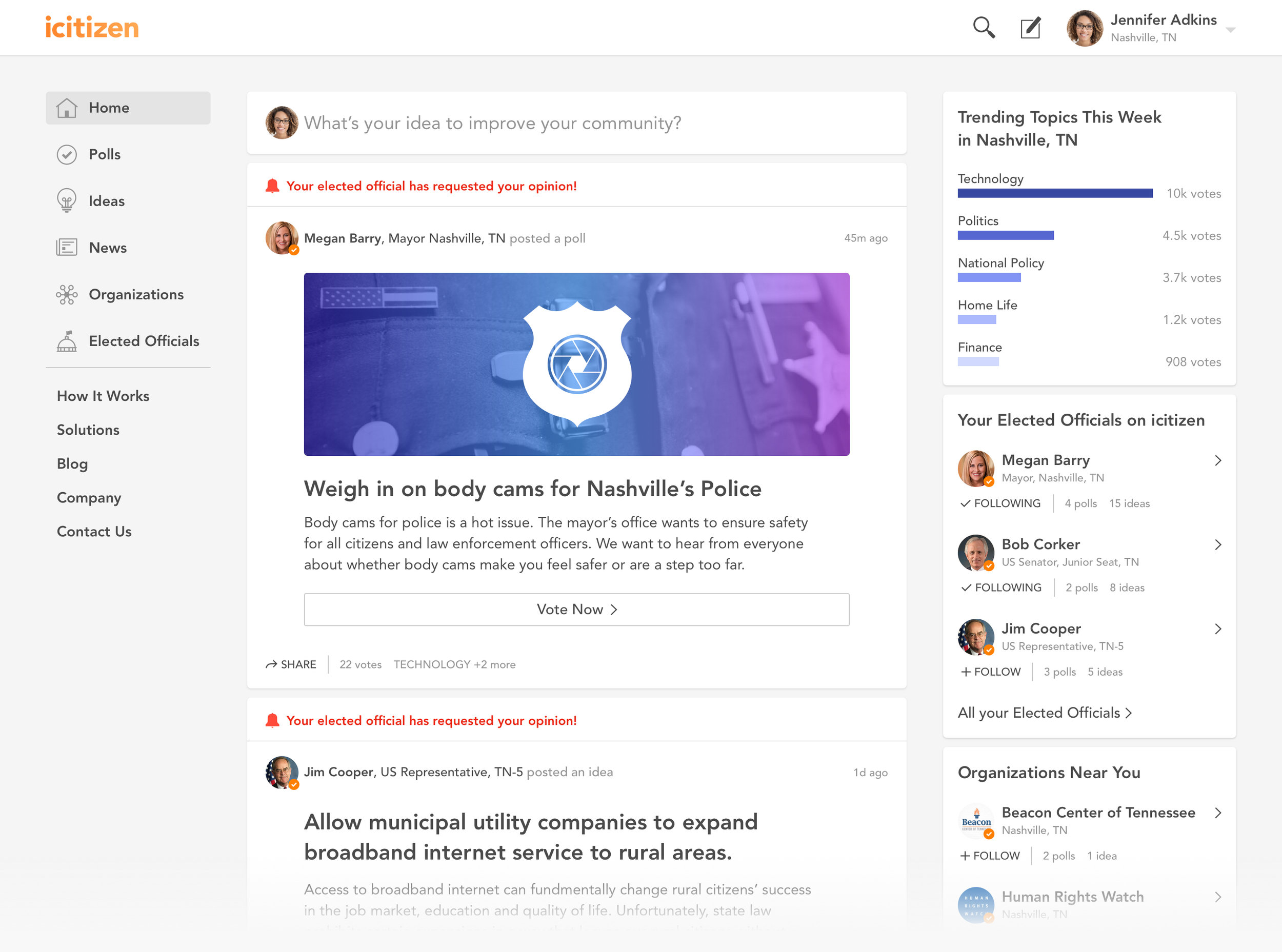Toggle FOLLOWING for Bob Corker
Viewport: 1282px width, 952px height.
[1000, 587]
